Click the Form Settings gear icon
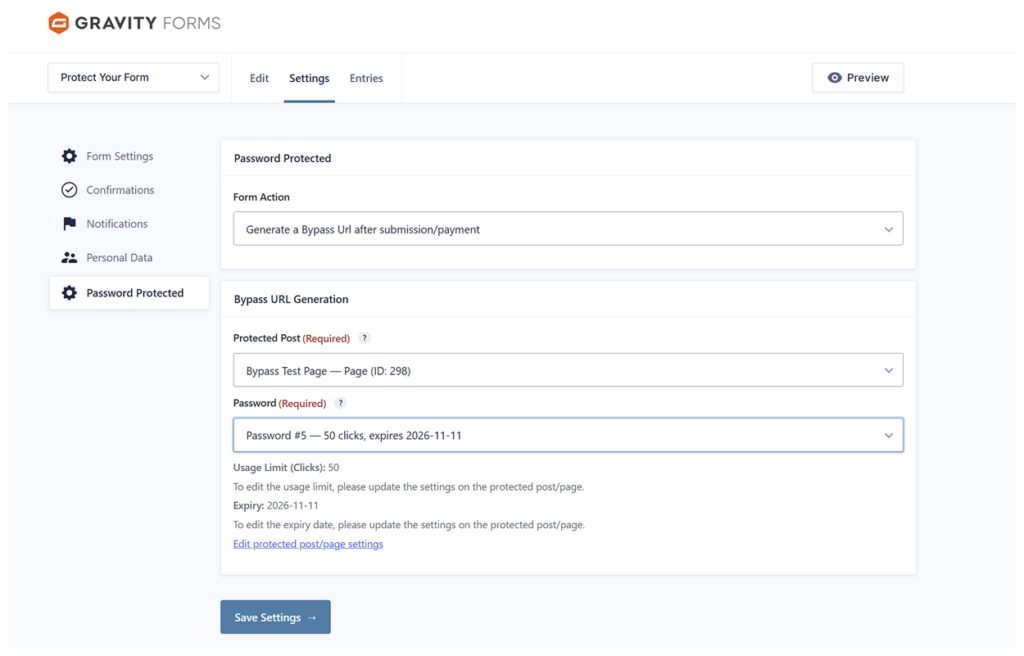The height and width of the screenshot is (656, 1024). [69, 156]
